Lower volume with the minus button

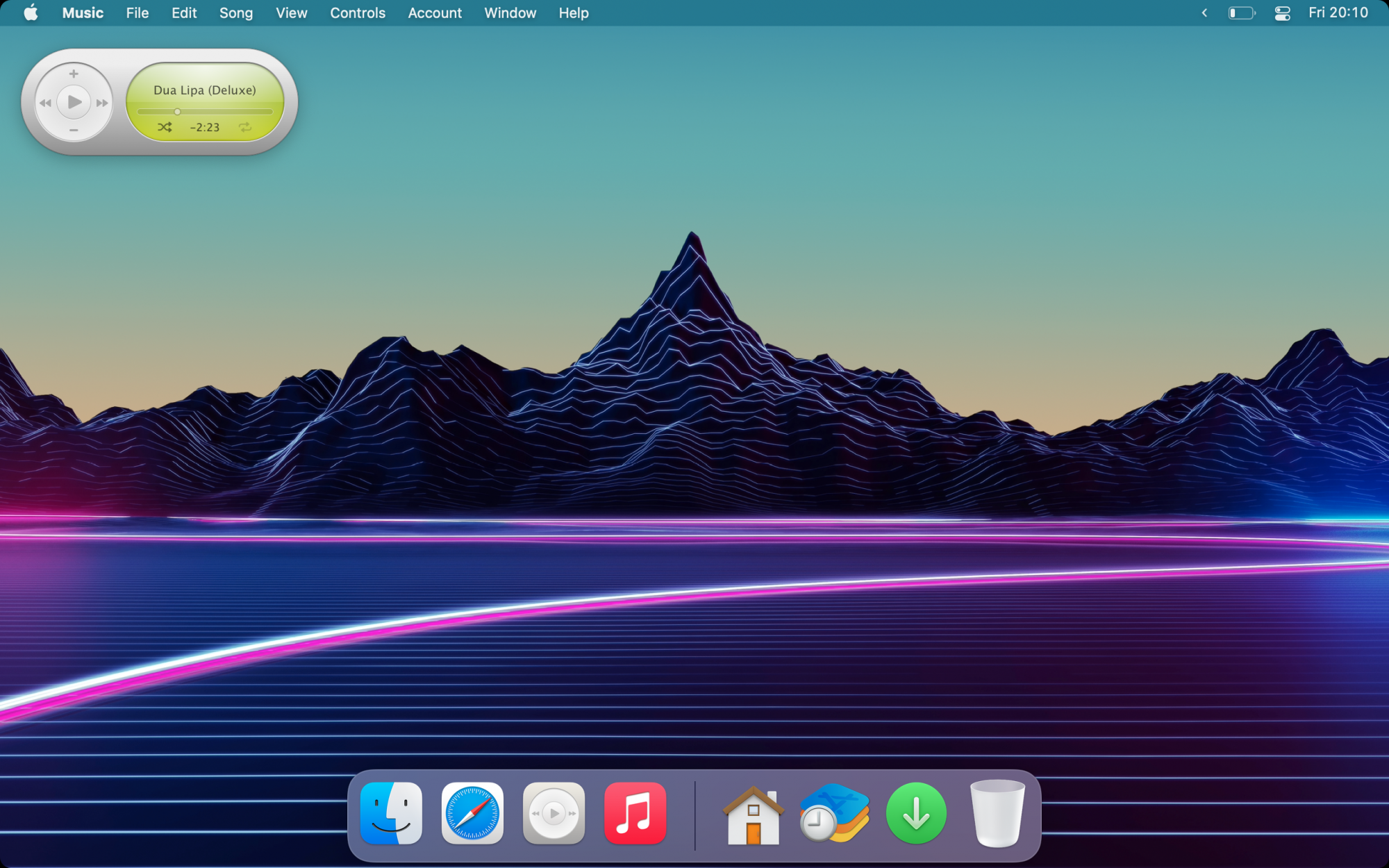pos(74,131)
